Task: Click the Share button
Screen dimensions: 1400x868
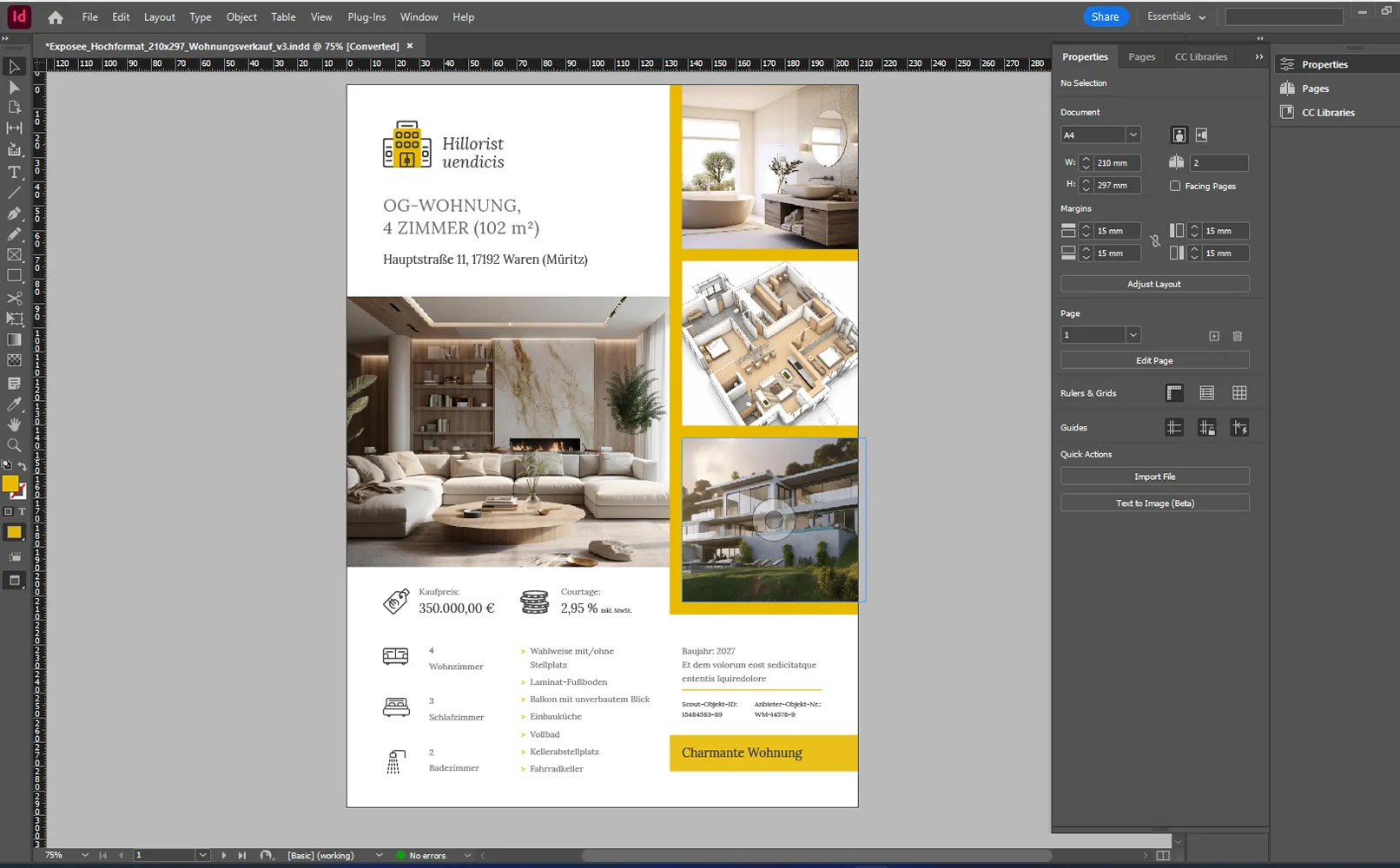Action: [x=1105, y=16]
